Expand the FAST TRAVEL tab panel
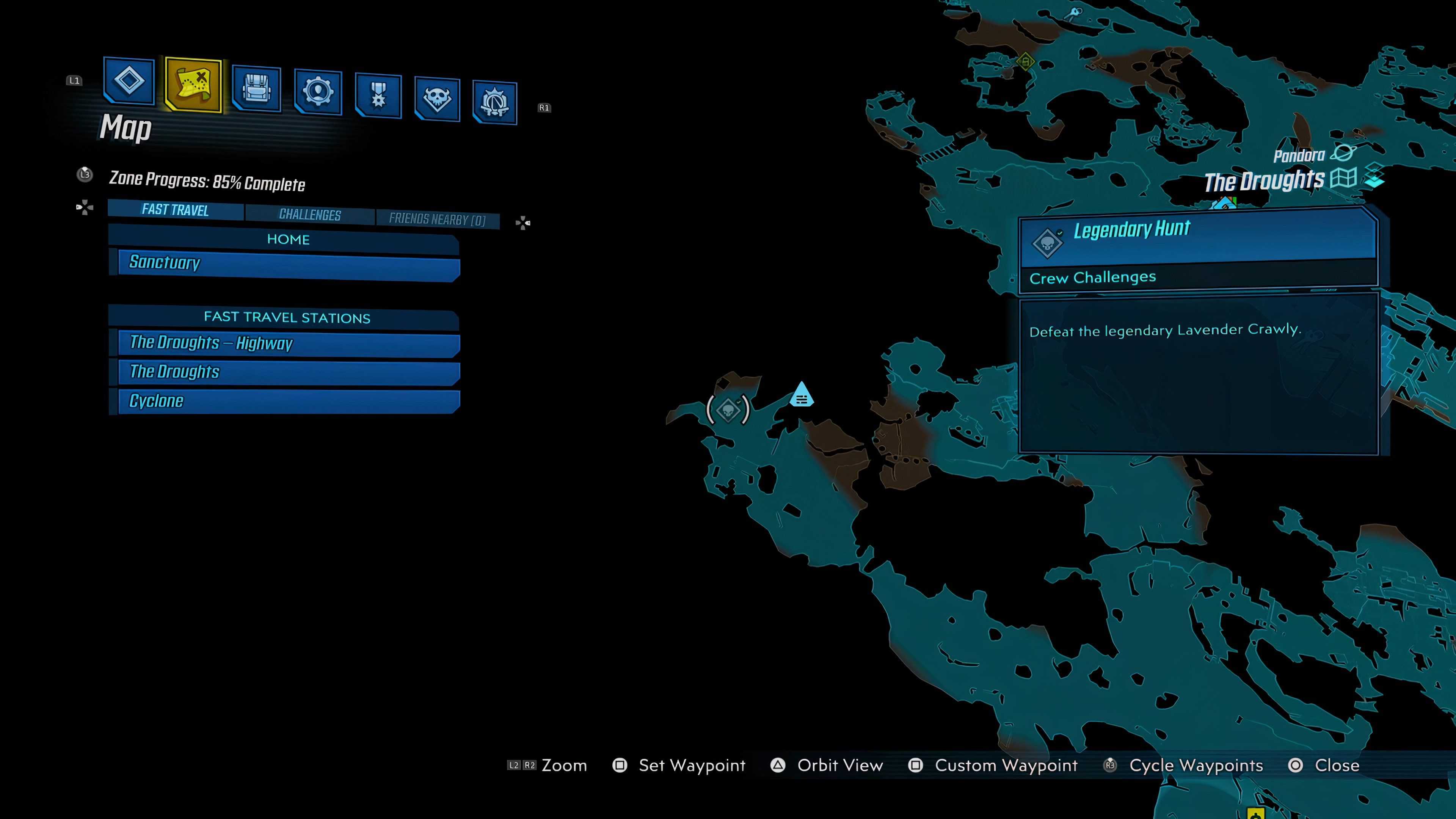The image size is (1456, 819). (176, 210)
